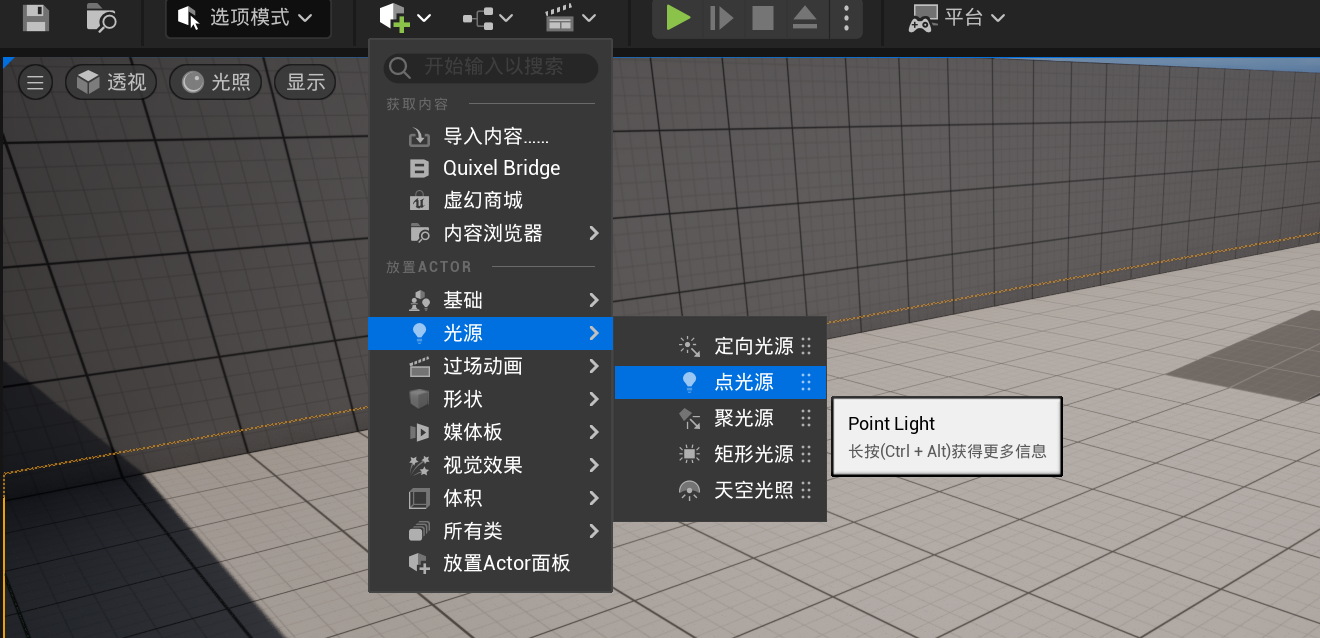Open the viewport hamburger menu

(35, 82)
